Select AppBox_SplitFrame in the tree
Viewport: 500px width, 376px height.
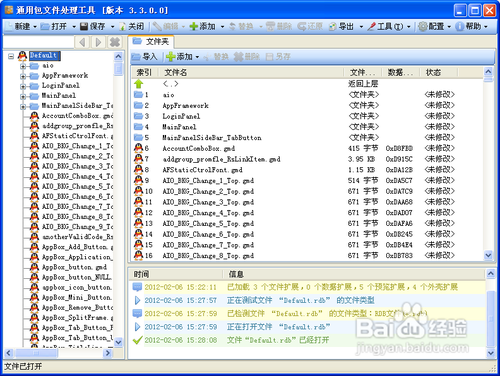[77, 318]
